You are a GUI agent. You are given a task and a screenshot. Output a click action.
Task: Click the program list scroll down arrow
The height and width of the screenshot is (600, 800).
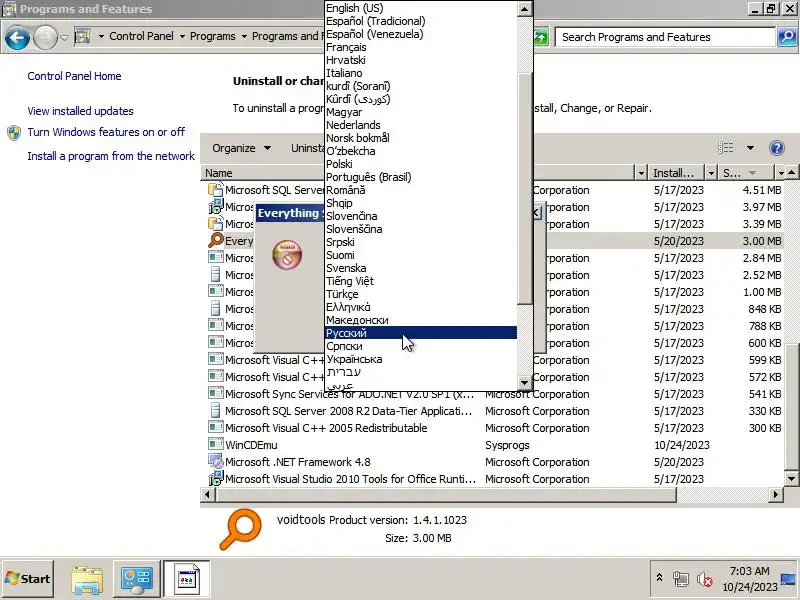coord(791,479)
